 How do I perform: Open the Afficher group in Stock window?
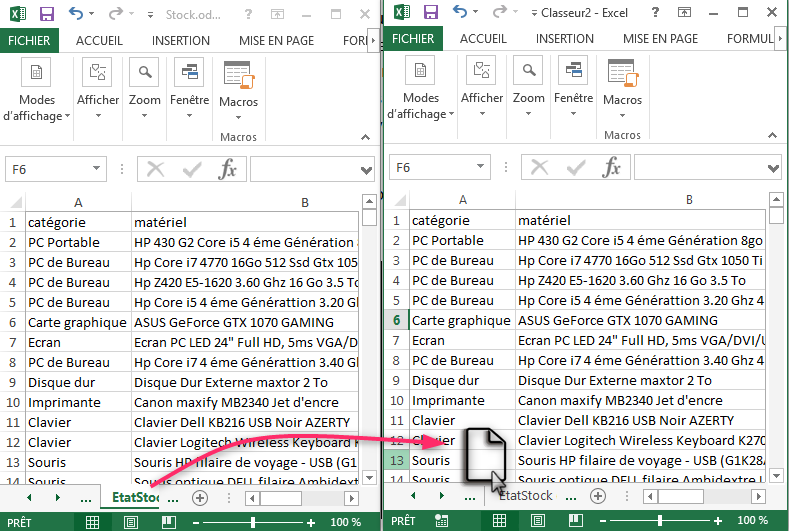98,89
